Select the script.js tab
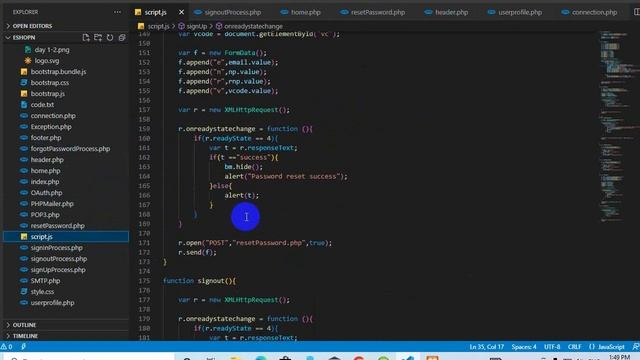 click(x=156, y=12)
